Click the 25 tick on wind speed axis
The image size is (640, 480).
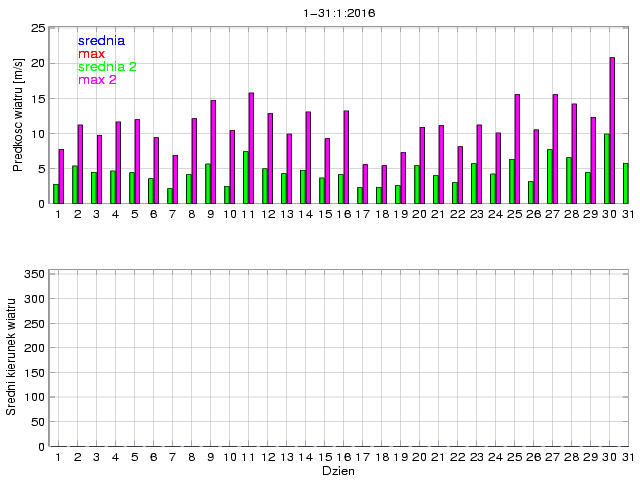pyautogui.click(x=39, y=28)
